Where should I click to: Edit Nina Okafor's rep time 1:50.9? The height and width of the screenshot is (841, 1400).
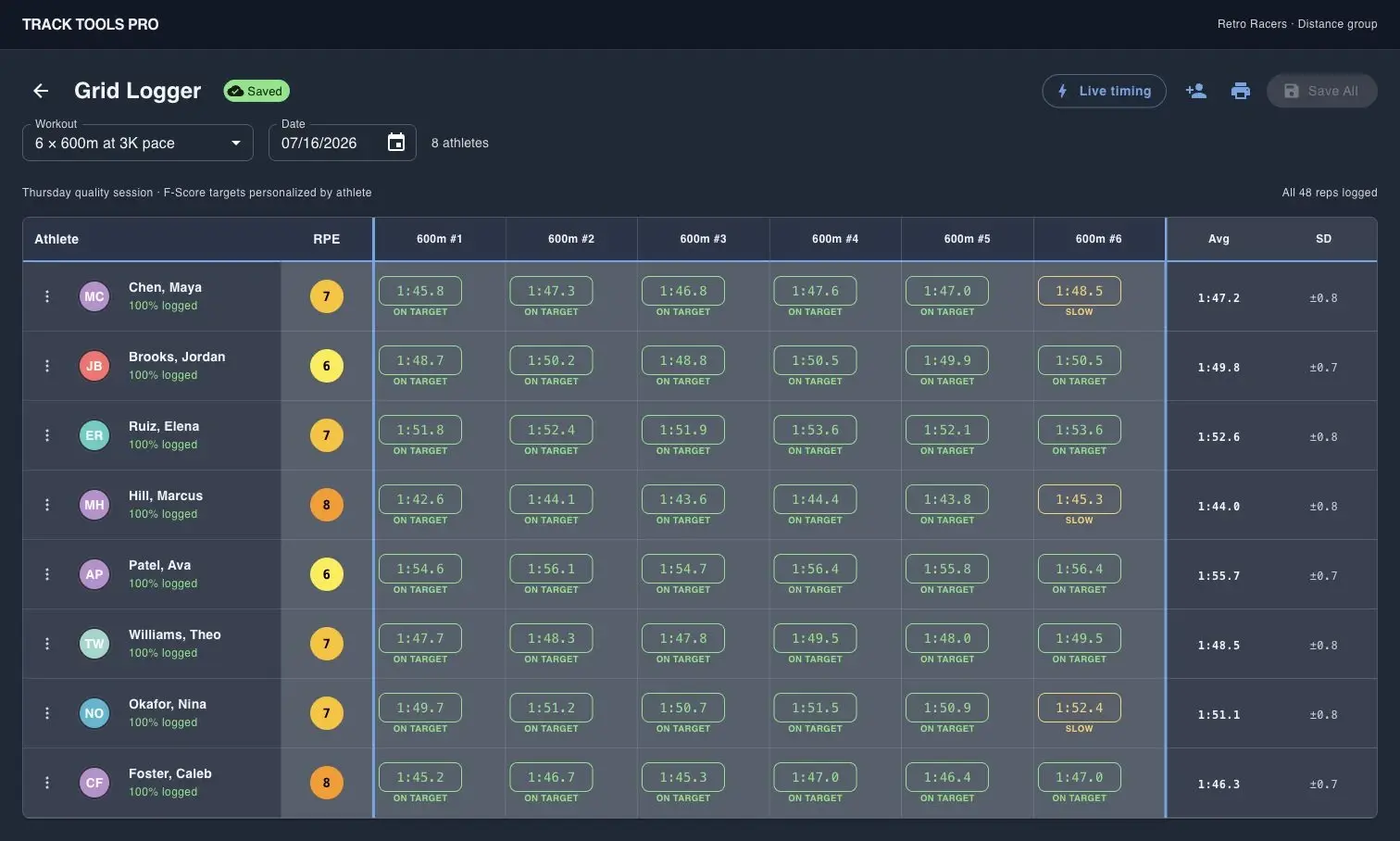(947, 708)
